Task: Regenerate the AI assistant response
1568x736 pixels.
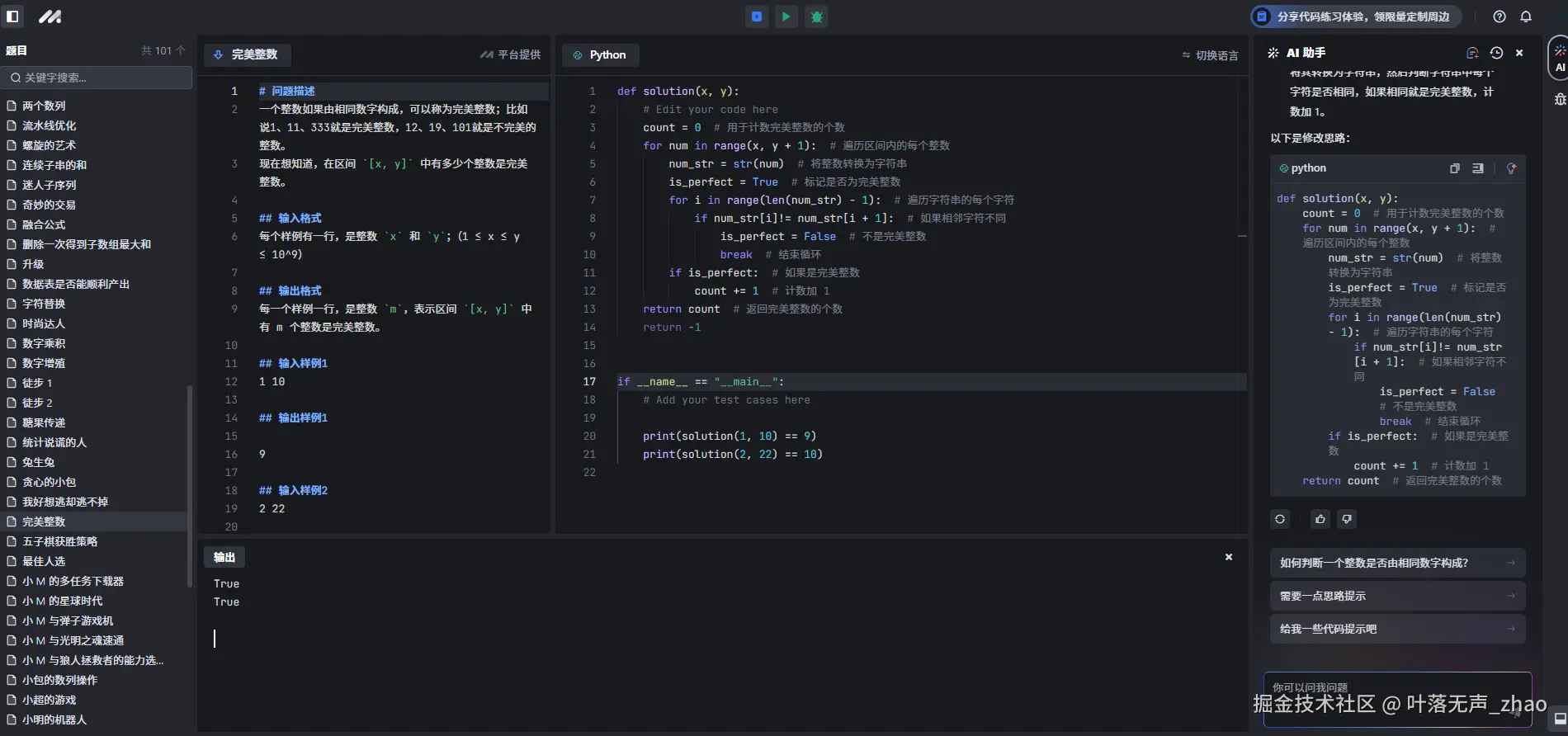Action: (x=1280, y=519)
